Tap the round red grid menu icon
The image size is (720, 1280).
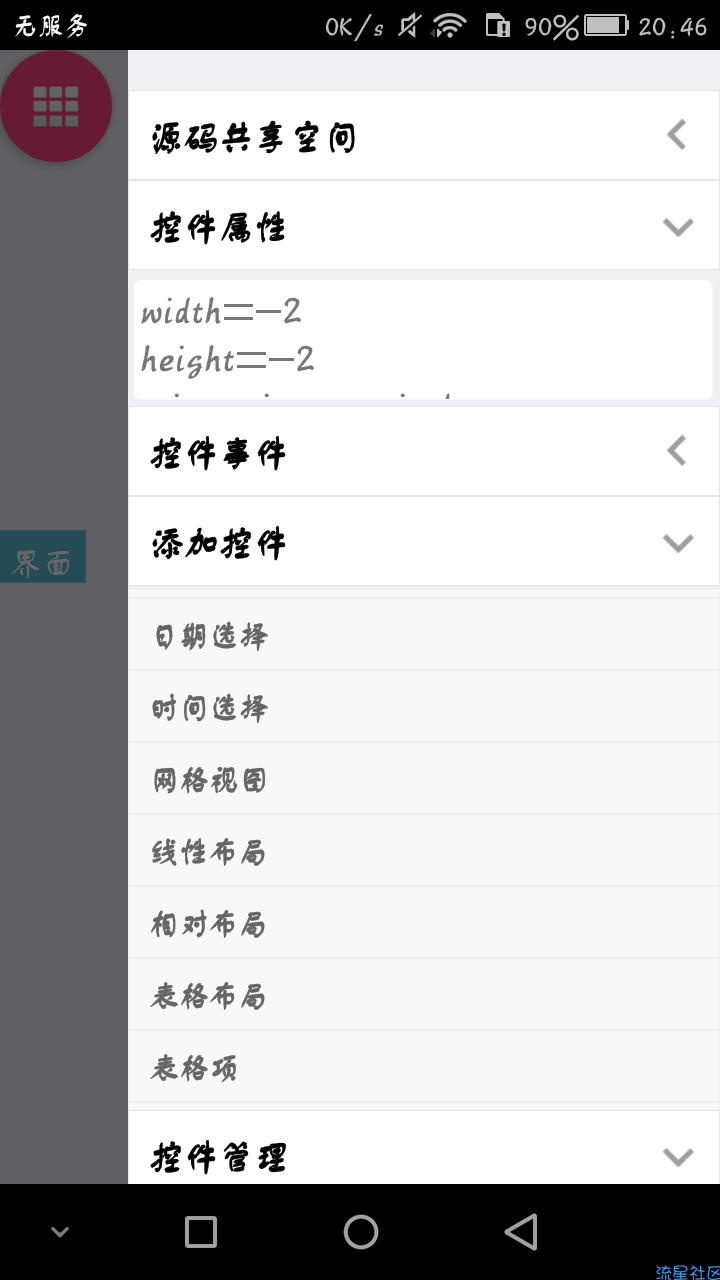pos(56,105)
